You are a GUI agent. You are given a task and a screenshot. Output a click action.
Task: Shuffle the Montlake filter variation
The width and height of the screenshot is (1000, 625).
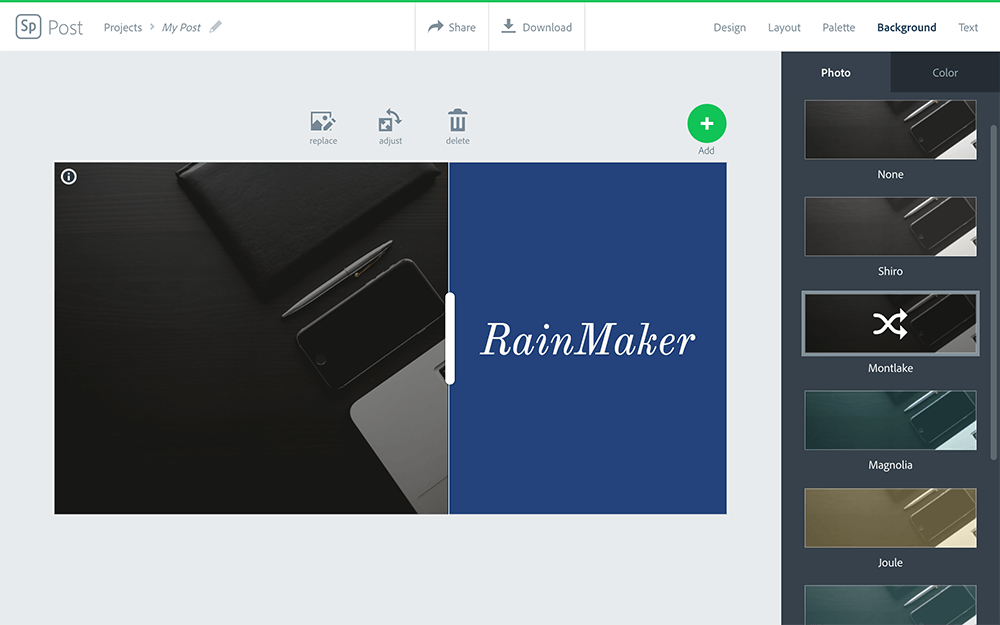coord(890,324)
